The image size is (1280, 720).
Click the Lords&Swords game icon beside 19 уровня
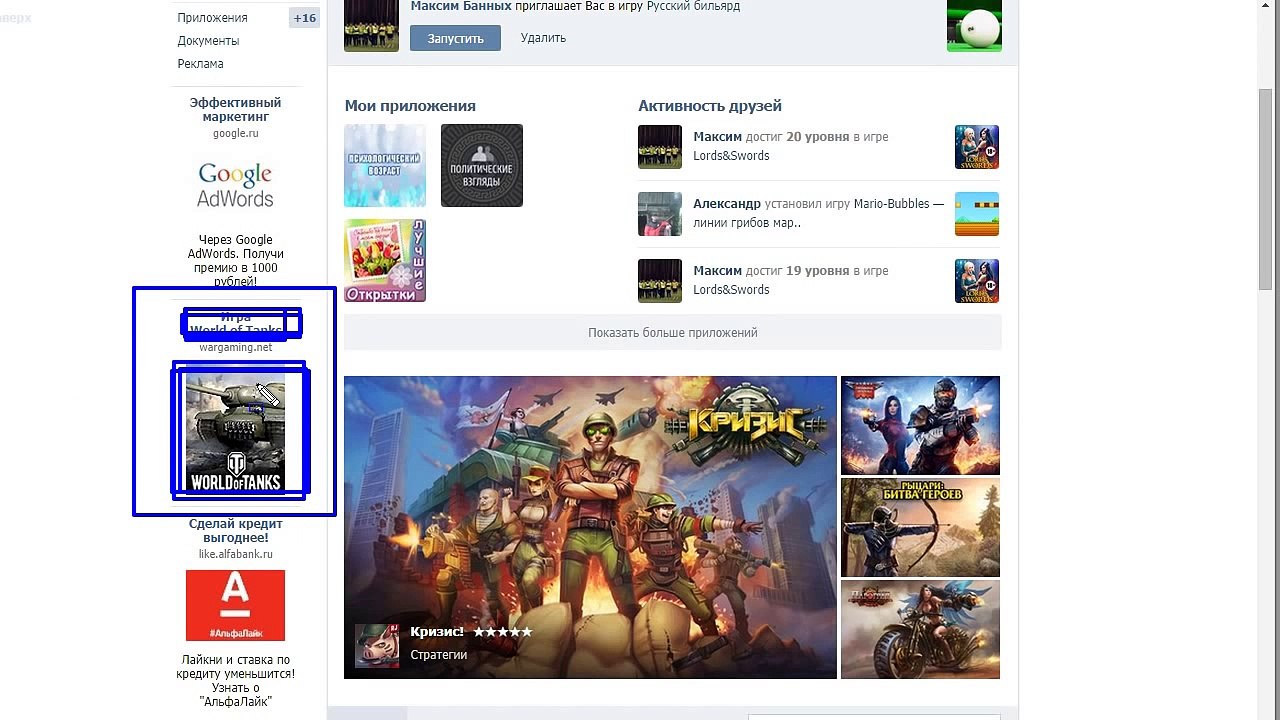point(977,281)
